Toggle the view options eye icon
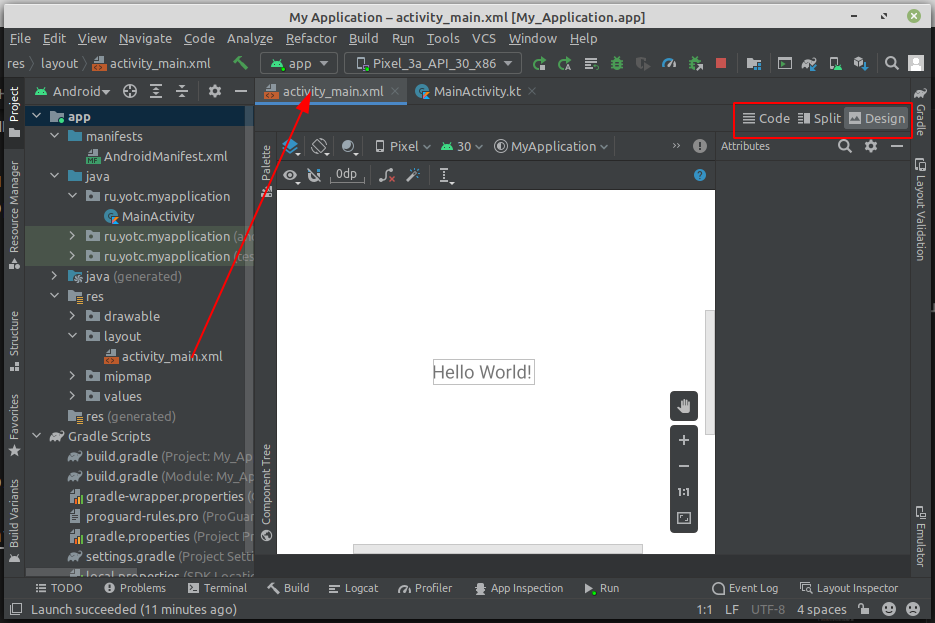 click(291, 175)
